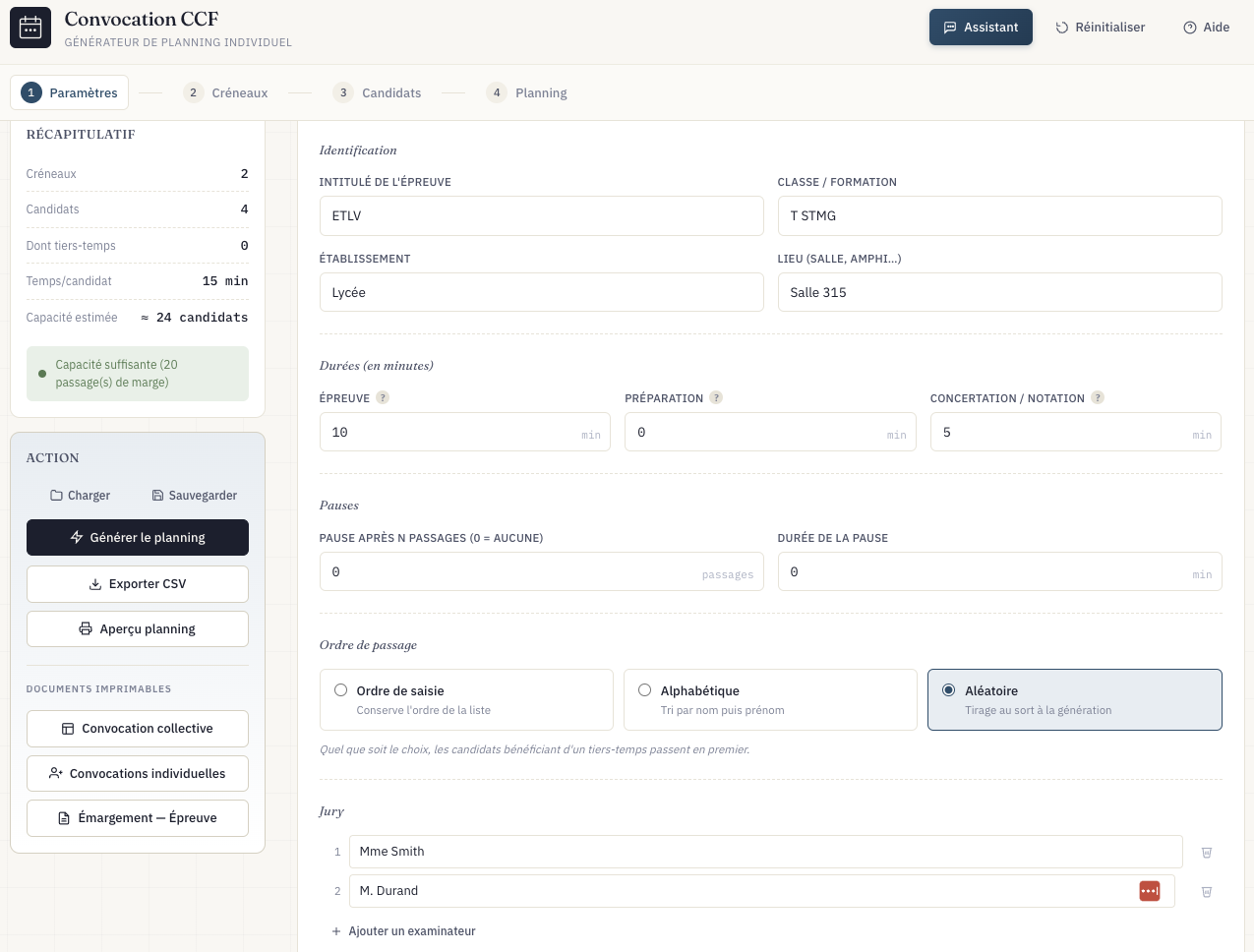Add an examiner via Ajouter un examinateur

[404, 931]
